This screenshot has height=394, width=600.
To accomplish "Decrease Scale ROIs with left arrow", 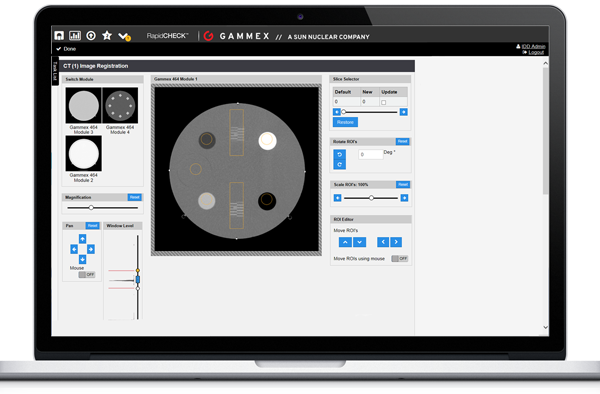I will 337,198.
